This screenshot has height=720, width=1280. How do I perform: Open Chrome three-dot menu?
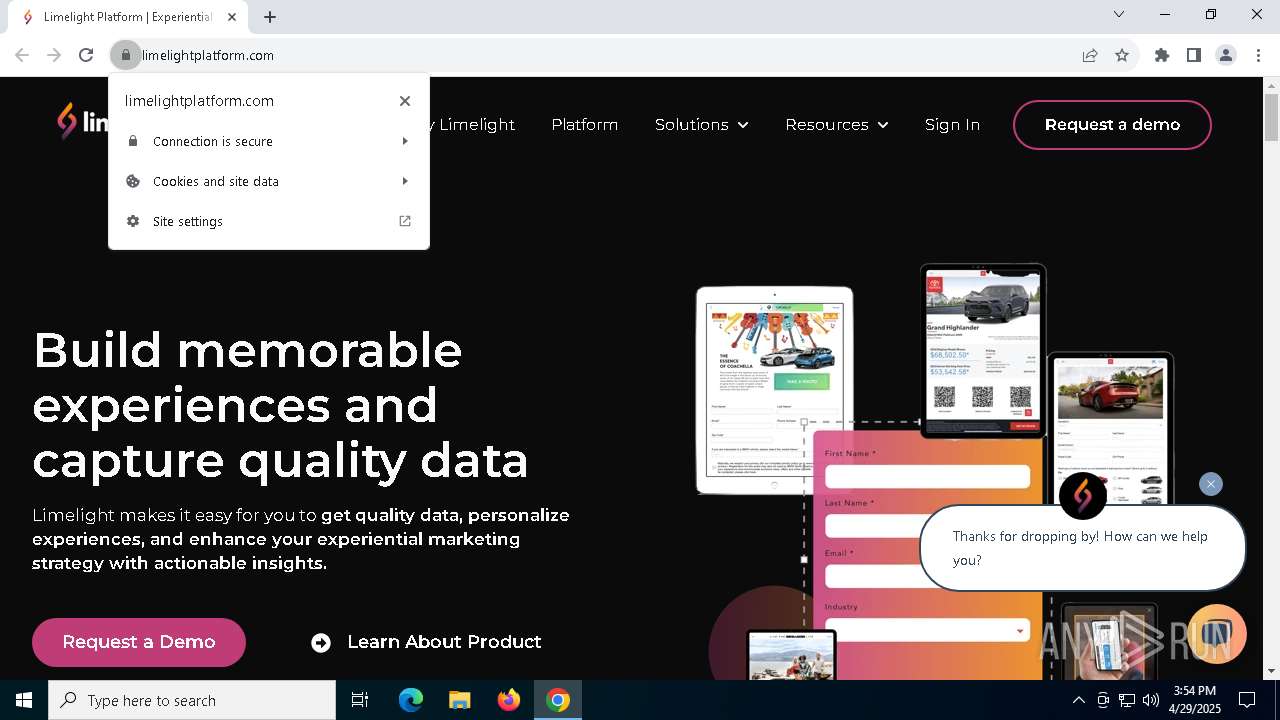(x=1258, y=55)
